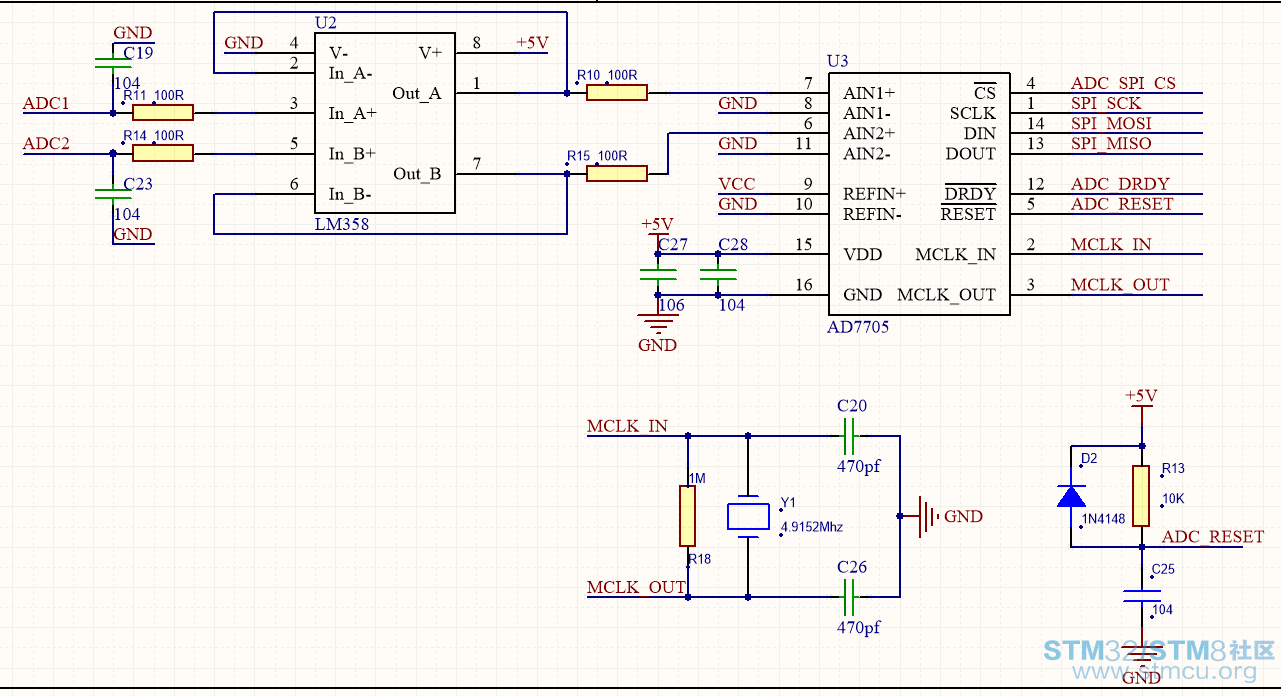Select the REFIN- pin name on AD7705
Image resolution: width=1281 pixels, height=696 pixels.
pos(873,214)
